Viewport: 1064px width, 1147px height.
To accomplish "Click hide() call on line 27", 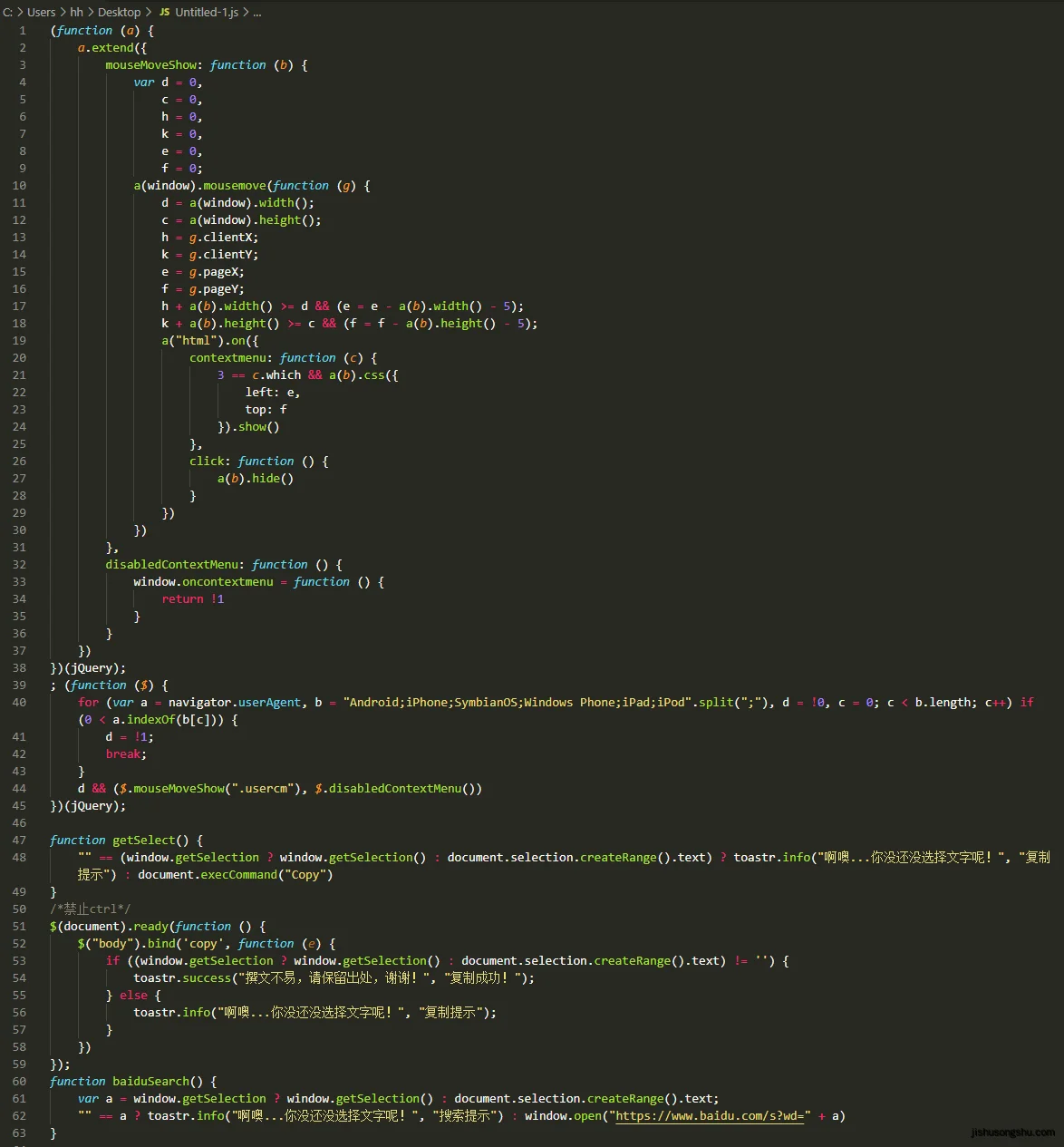I will (x=273, y=478).
